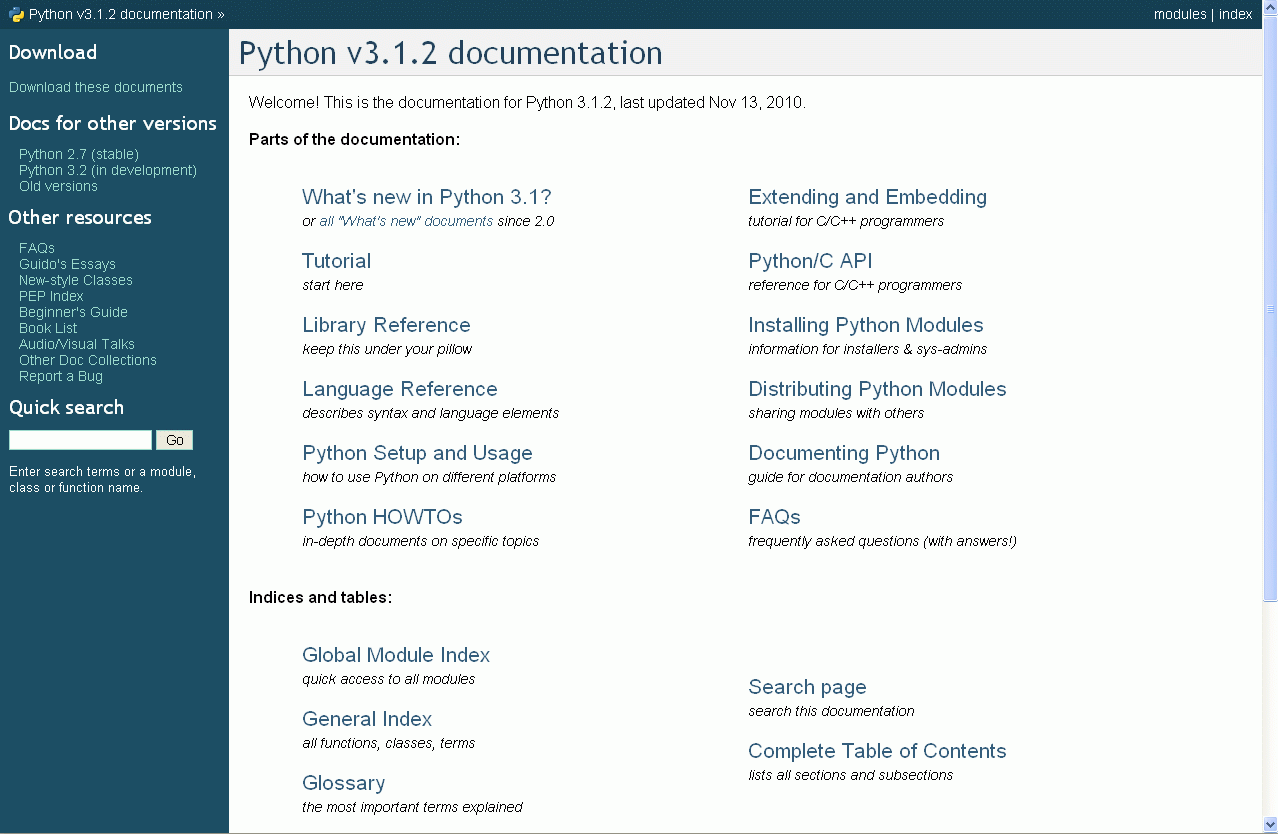Open Extending and Embedding link
The image size is (1278, 834).
867,197
